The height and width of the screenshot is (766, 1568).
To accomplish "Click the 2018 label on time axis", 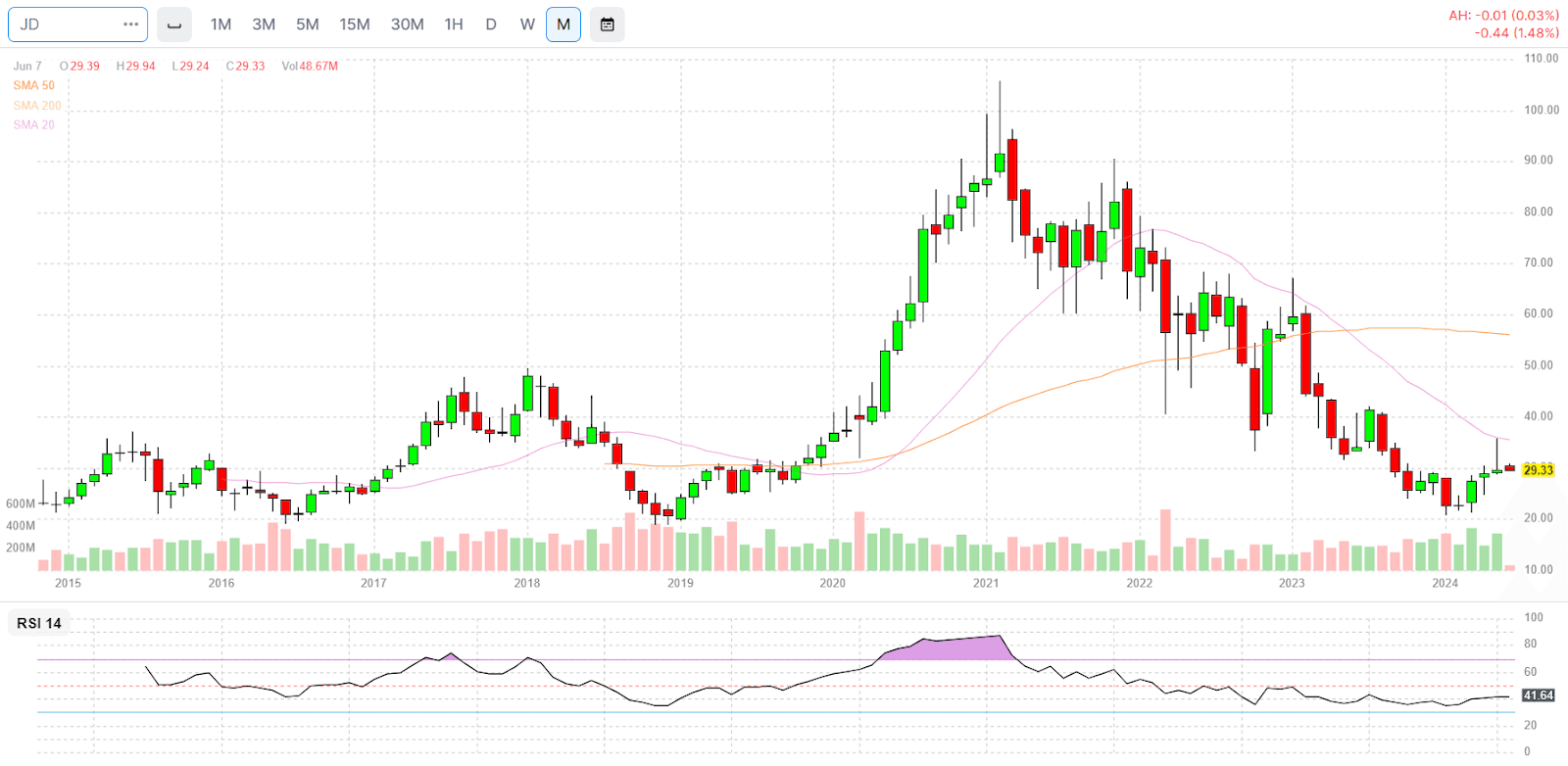I will click(527, 583).
